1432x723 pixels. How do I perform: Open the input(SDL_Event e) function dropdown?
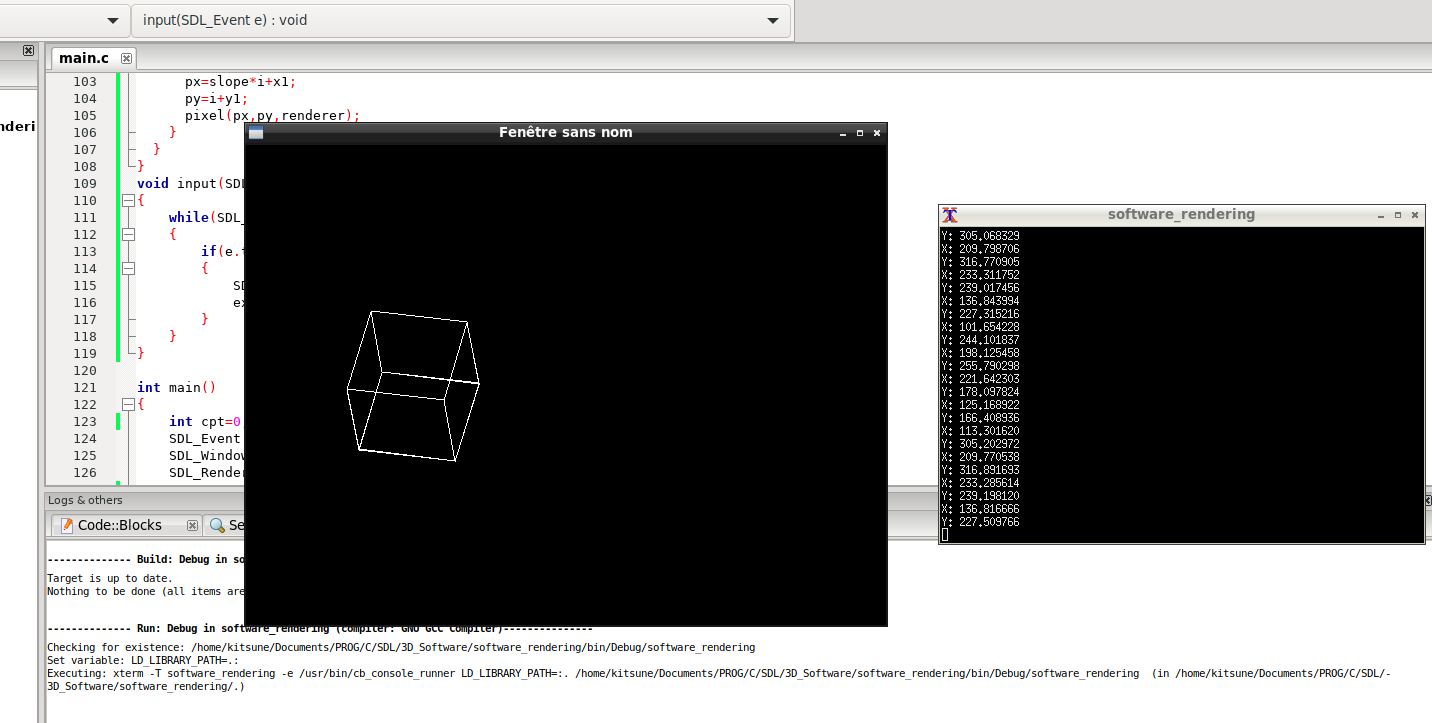point(772,20)
